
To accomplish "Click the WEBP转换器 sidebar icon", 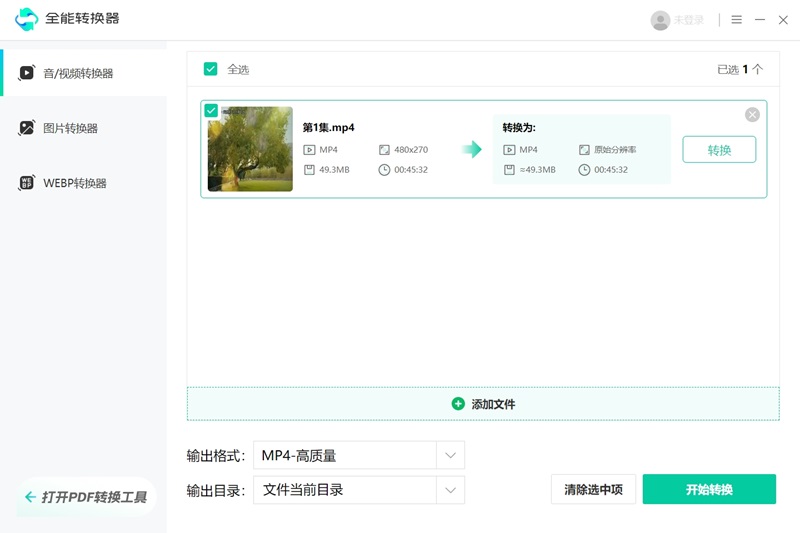I will tap(27, 183).
